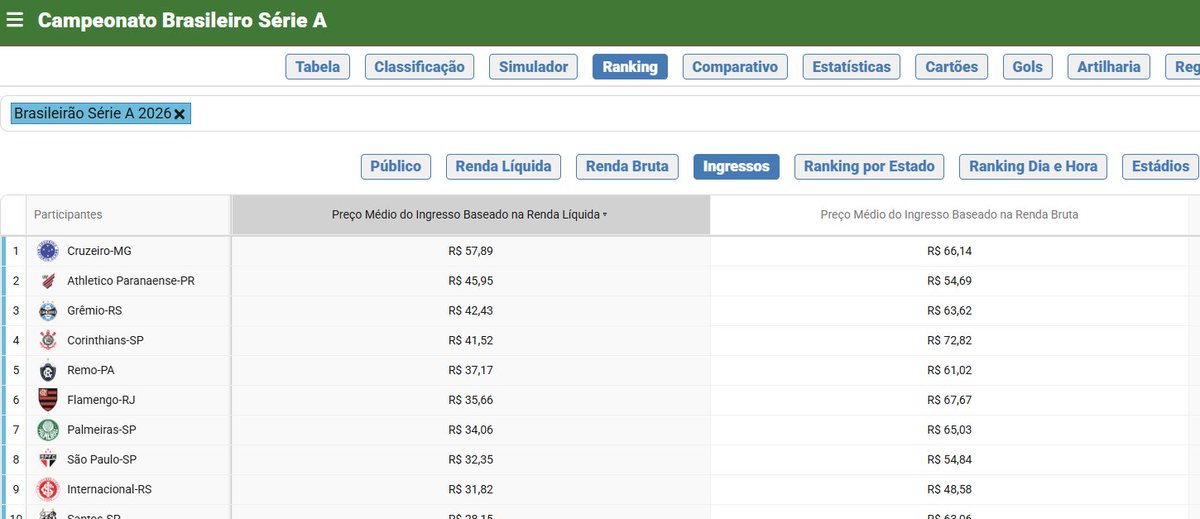Show the Renda Líquida ranking
This screenshot has width=1200, height=519.
[503, 166]
